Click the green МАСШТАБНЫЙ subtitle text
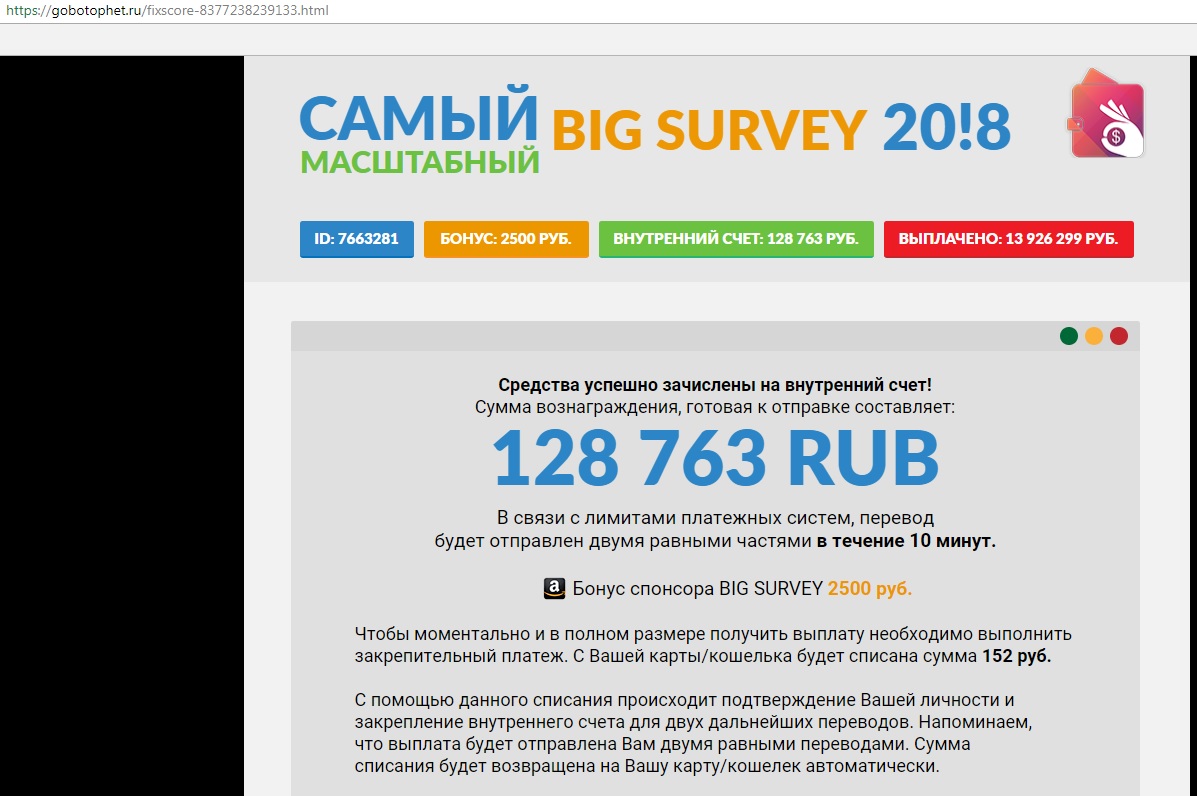Screen dimensions: 1197x796 419,162
